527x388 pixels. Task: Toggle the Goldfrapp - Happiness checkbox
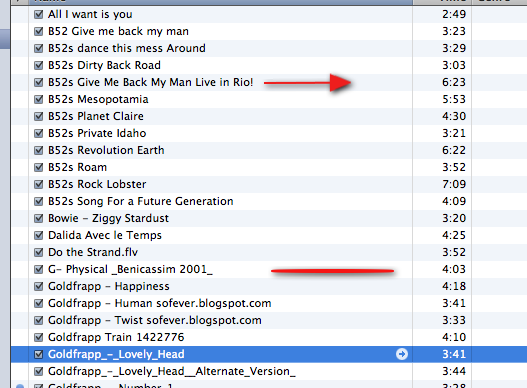point(39,286)
